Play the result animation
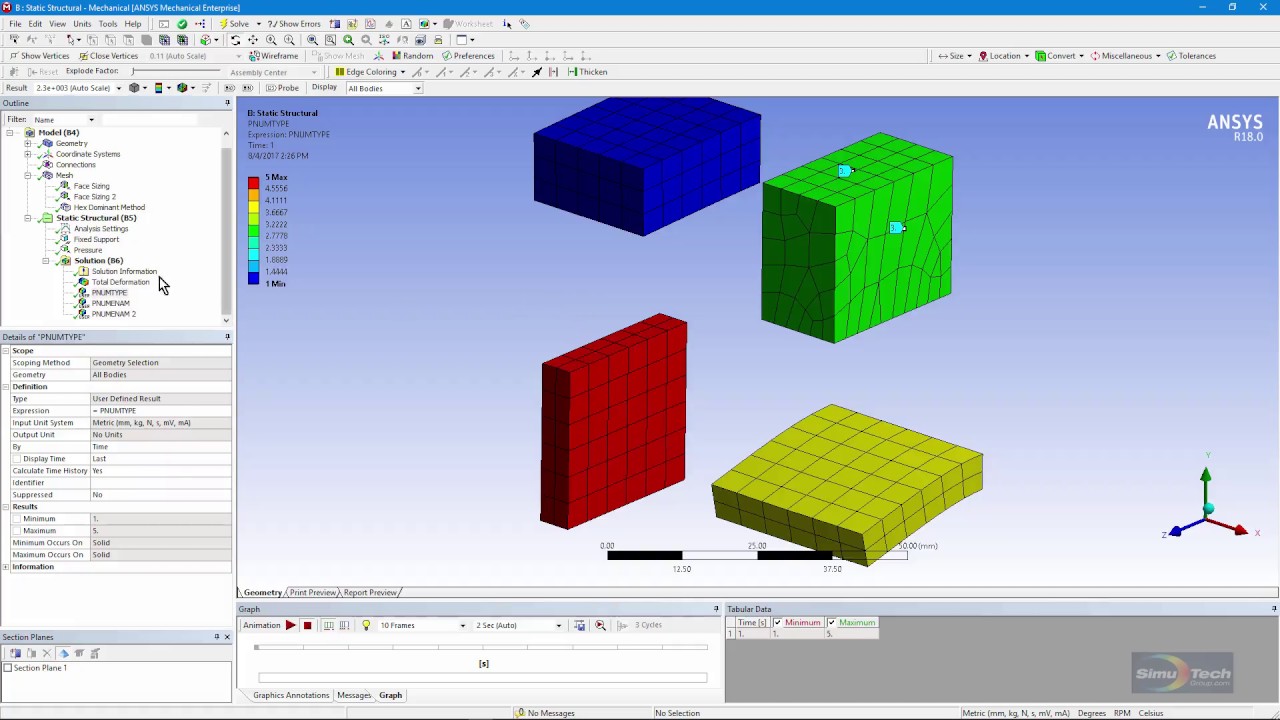Viewport: 1280px width, 720px height. pyautogui.click(x=291, y=625)
